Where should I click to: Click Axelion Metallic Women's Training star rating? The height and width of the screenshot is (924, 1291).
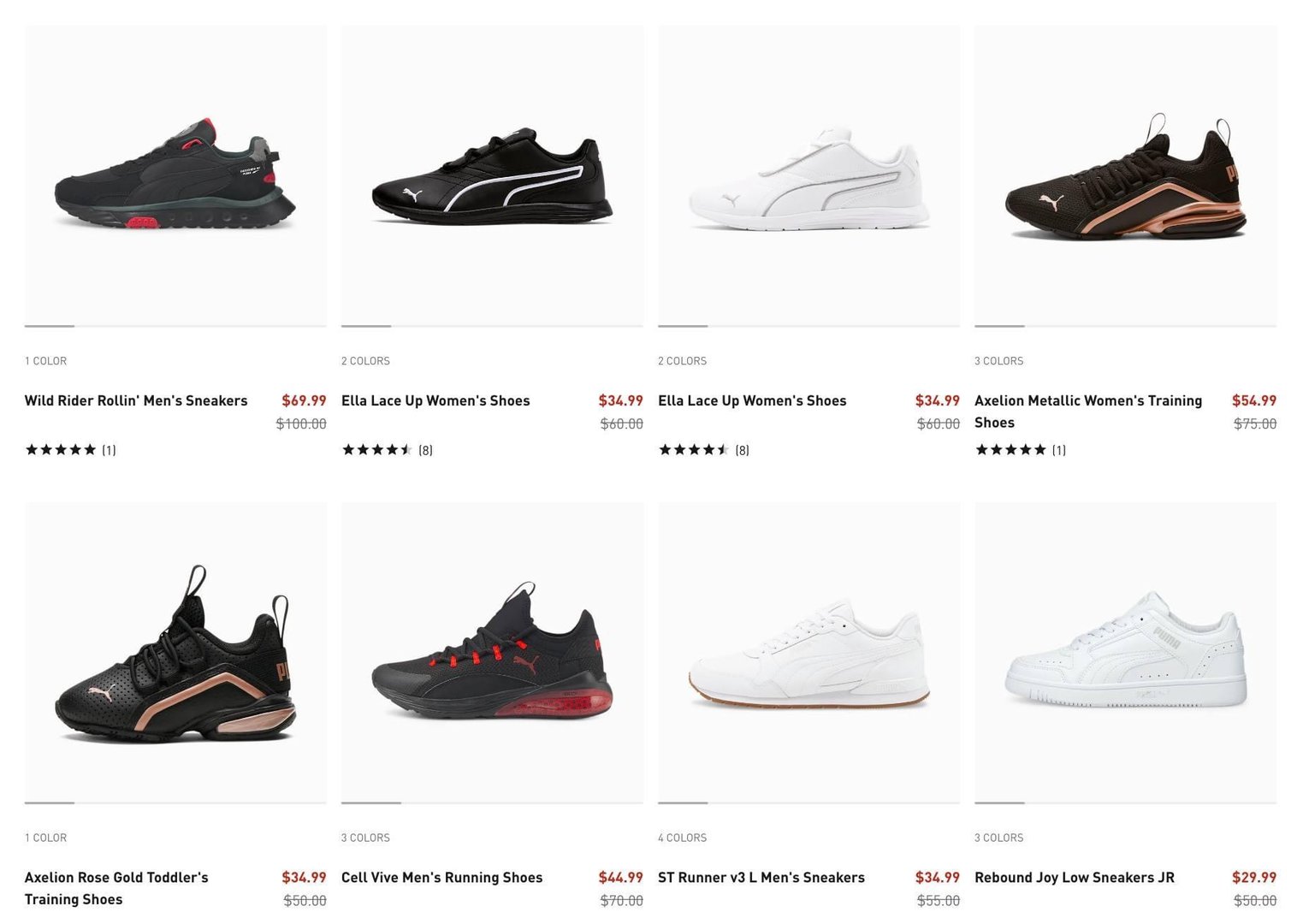coord(1010,450)
